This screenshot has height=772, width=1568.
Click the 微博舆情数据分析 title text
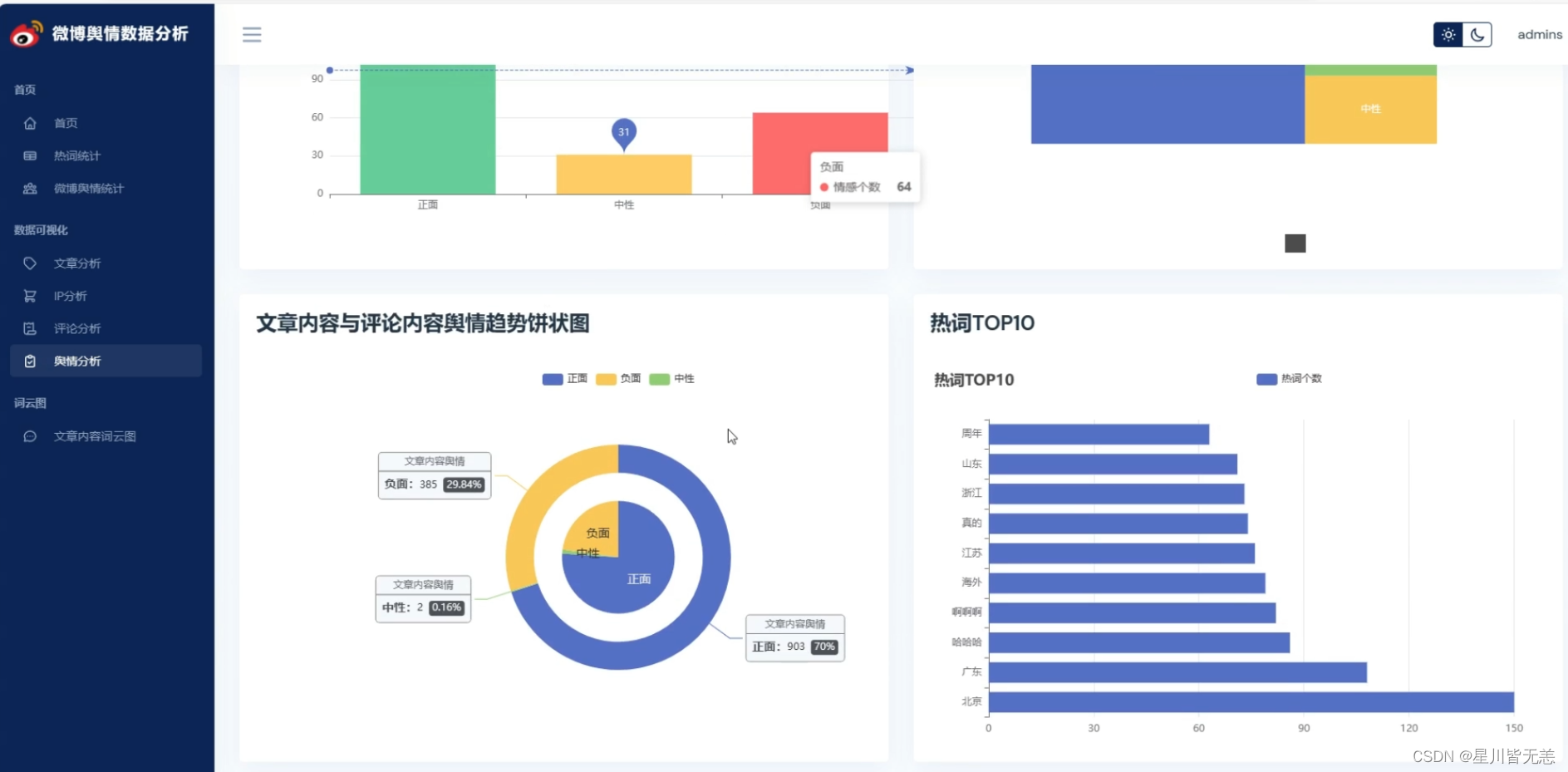[x=120, y=34]
